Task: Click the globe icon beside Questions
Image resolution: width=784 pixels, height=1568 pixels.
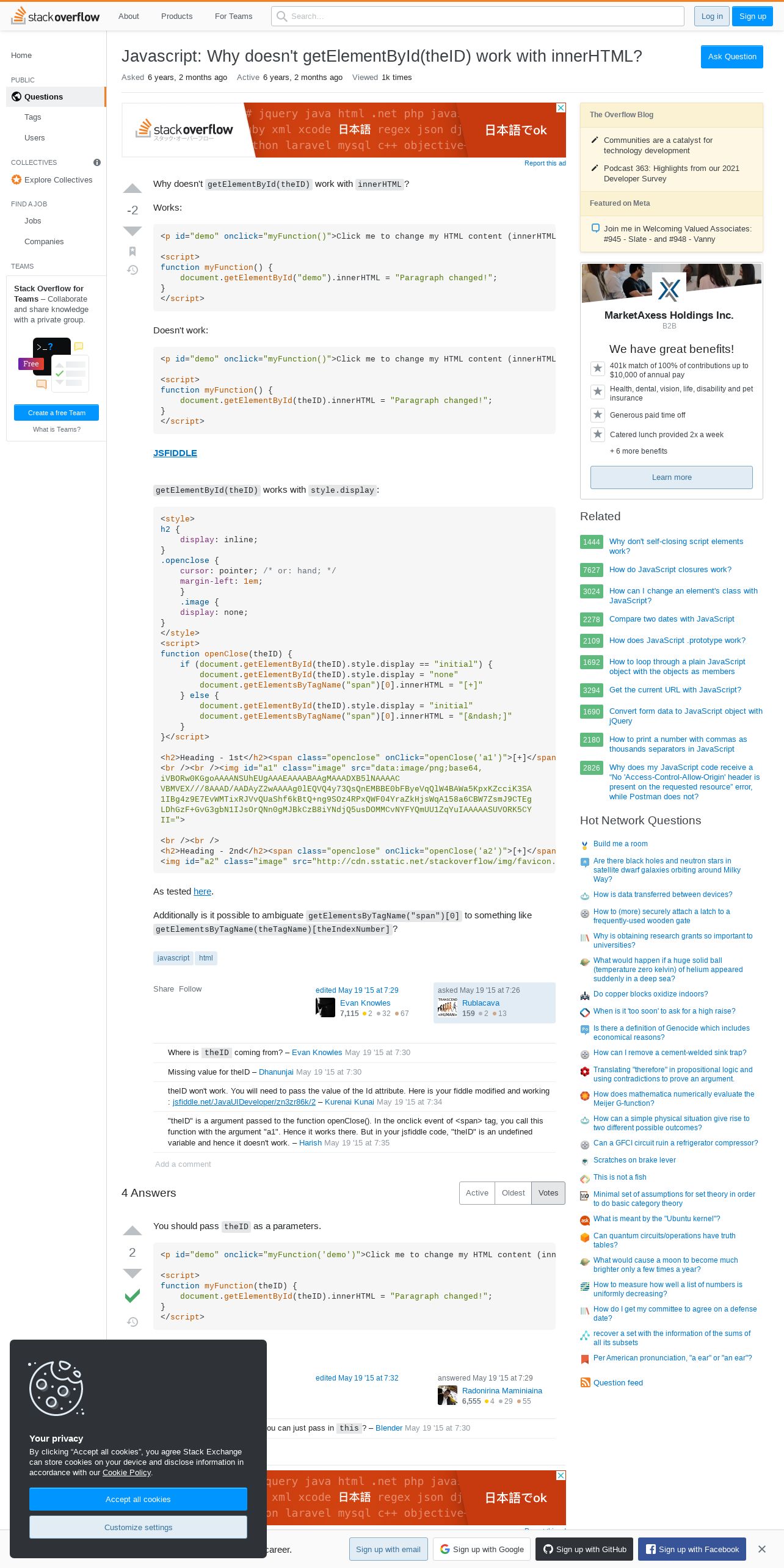Action: [16, 96]
